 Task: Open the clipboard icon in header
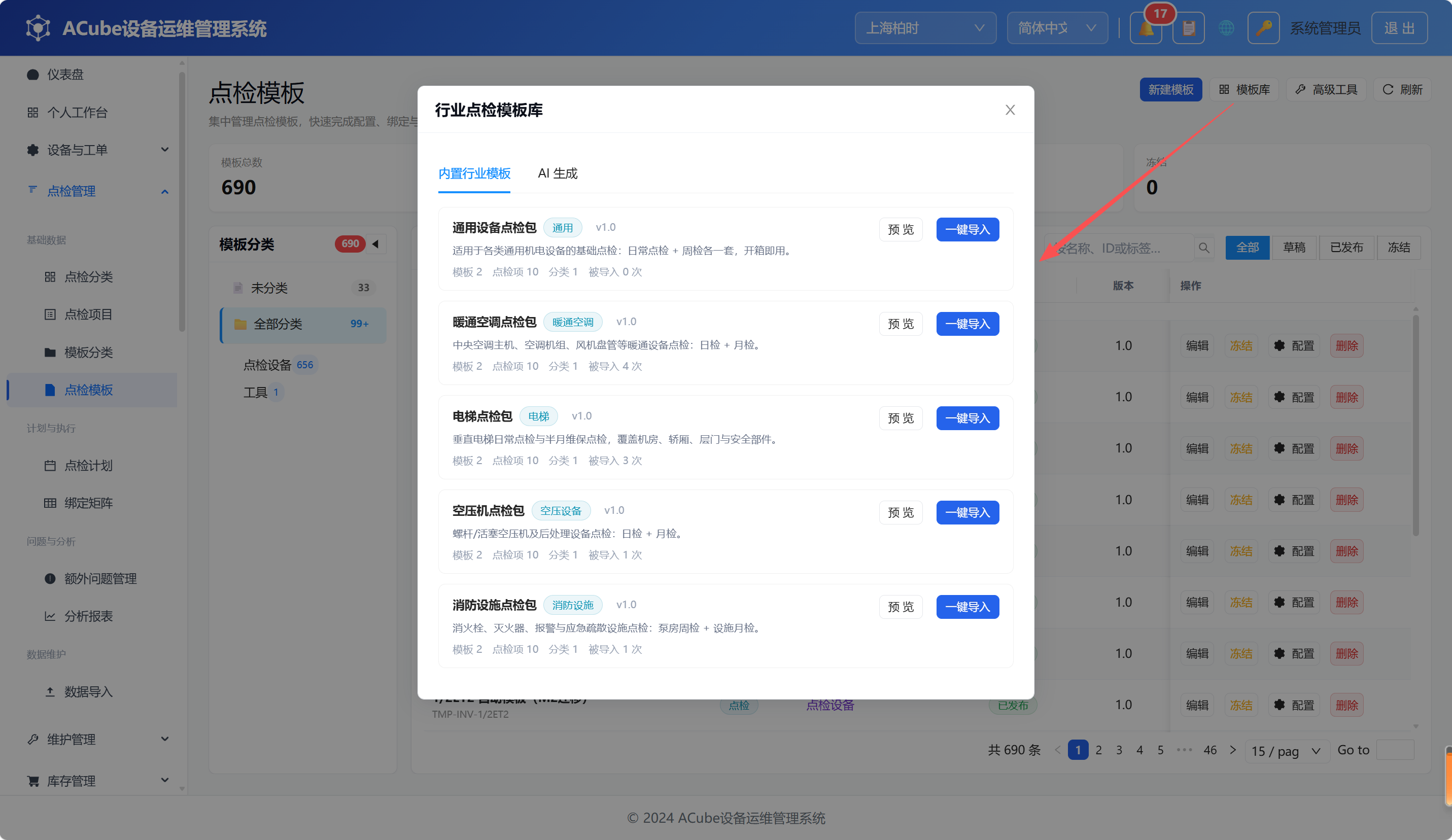[1188, 28]
